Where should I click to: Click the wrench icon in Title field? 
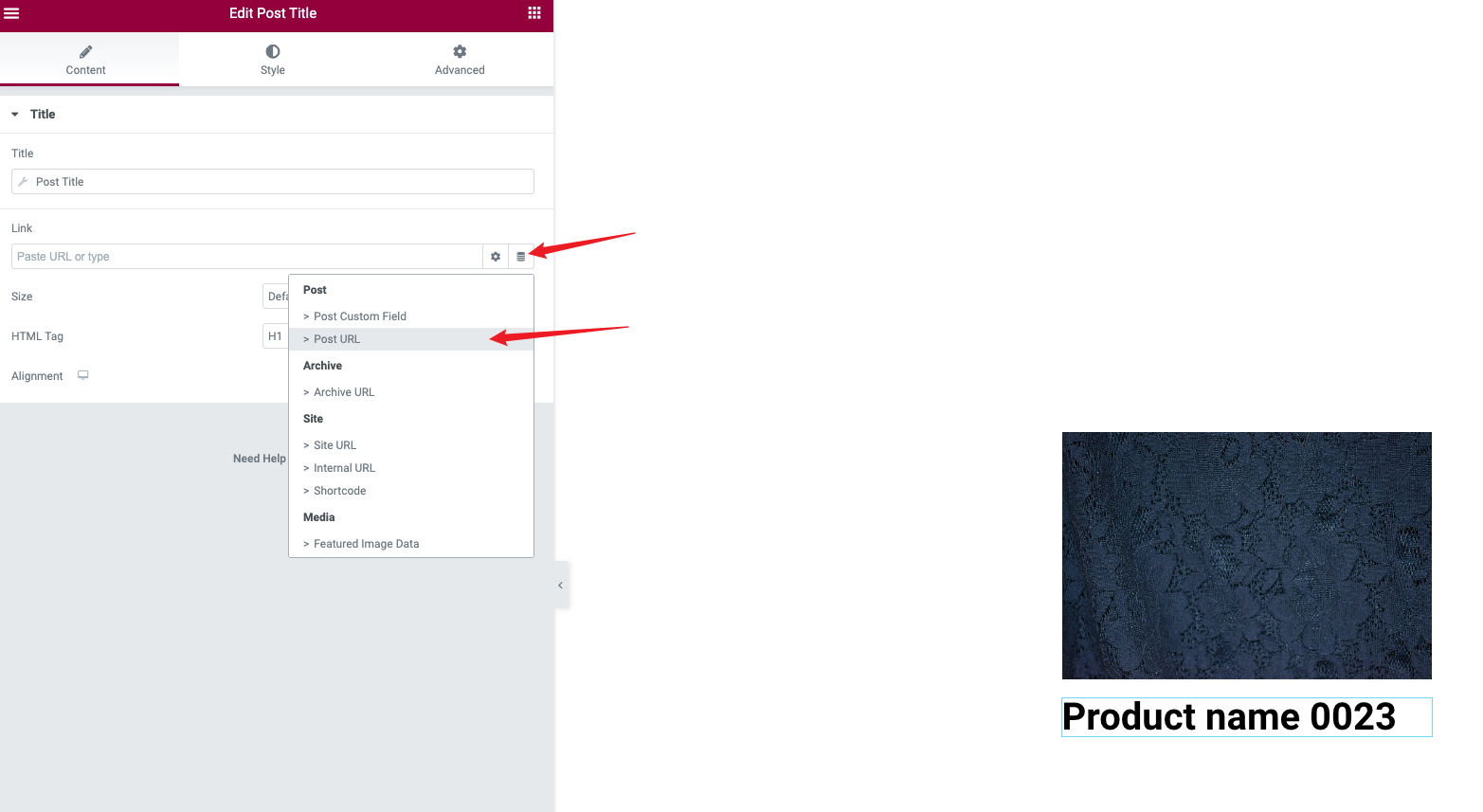pyautogui.click(x=24, y=182)
